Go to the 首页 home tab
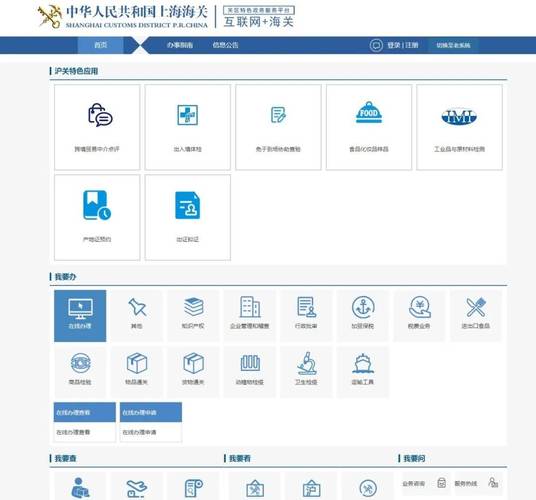The width and height of the screenshot is (536, 500). pyautogui.click(x=100, y=45)
